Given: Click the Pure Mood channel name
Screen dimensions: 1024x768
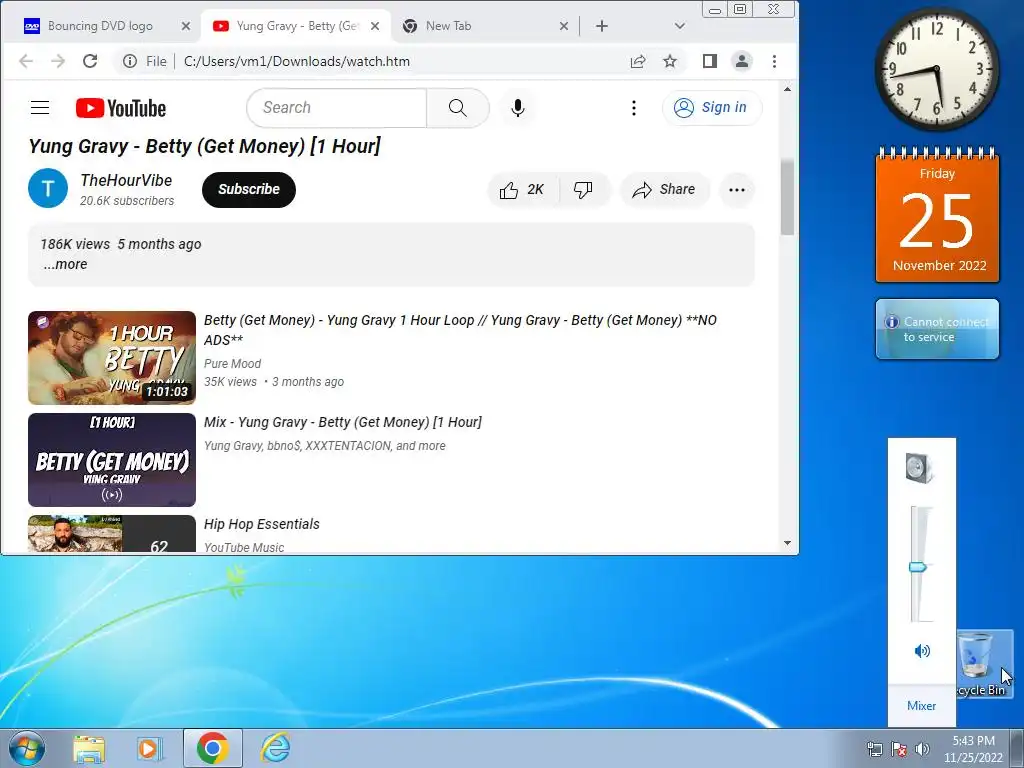Looking at the screenshot, I should [x=232, y=364].
